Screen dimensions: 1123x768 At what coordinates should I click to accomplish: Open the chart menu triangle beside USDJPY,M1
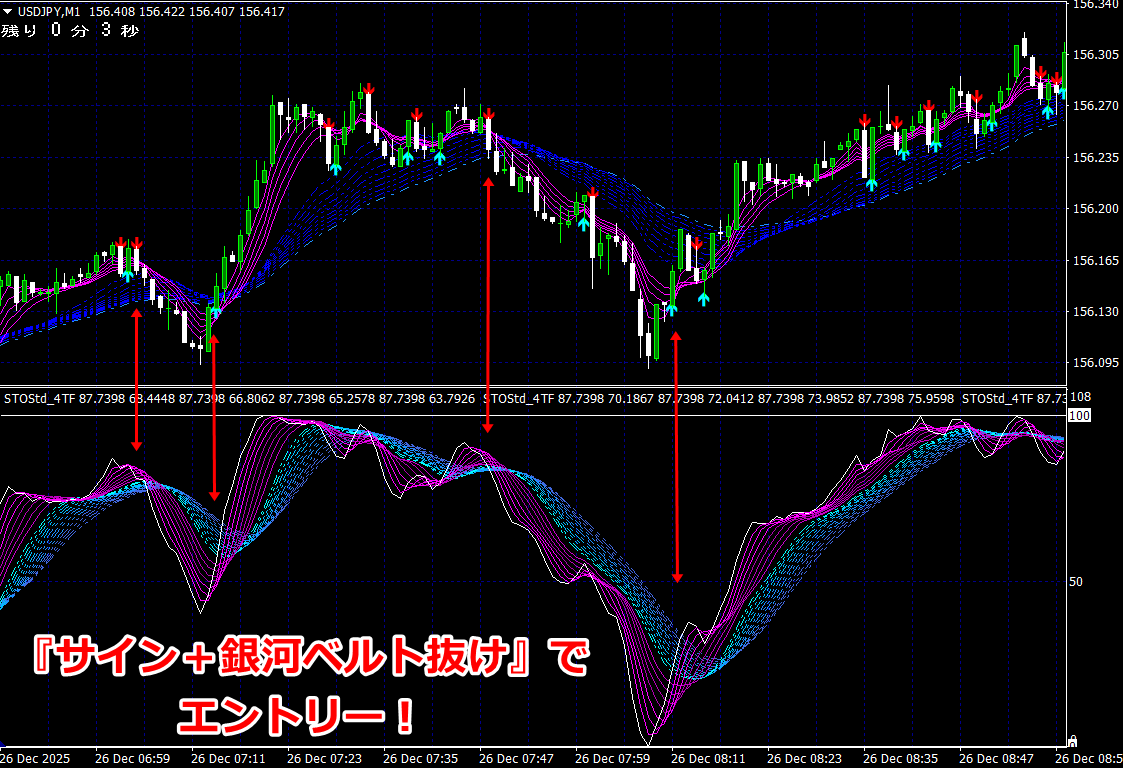pyautogui.click(x=7, y=11)
